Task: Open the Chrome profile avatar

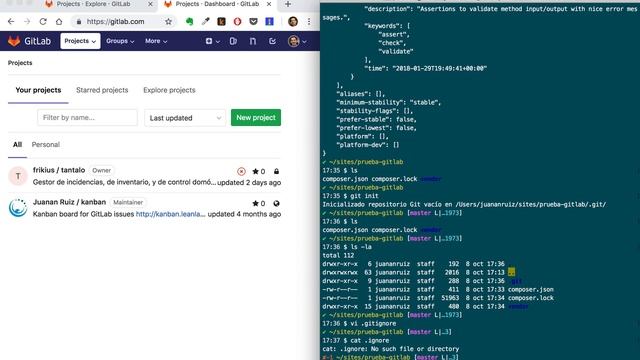Action: point(293,22)
